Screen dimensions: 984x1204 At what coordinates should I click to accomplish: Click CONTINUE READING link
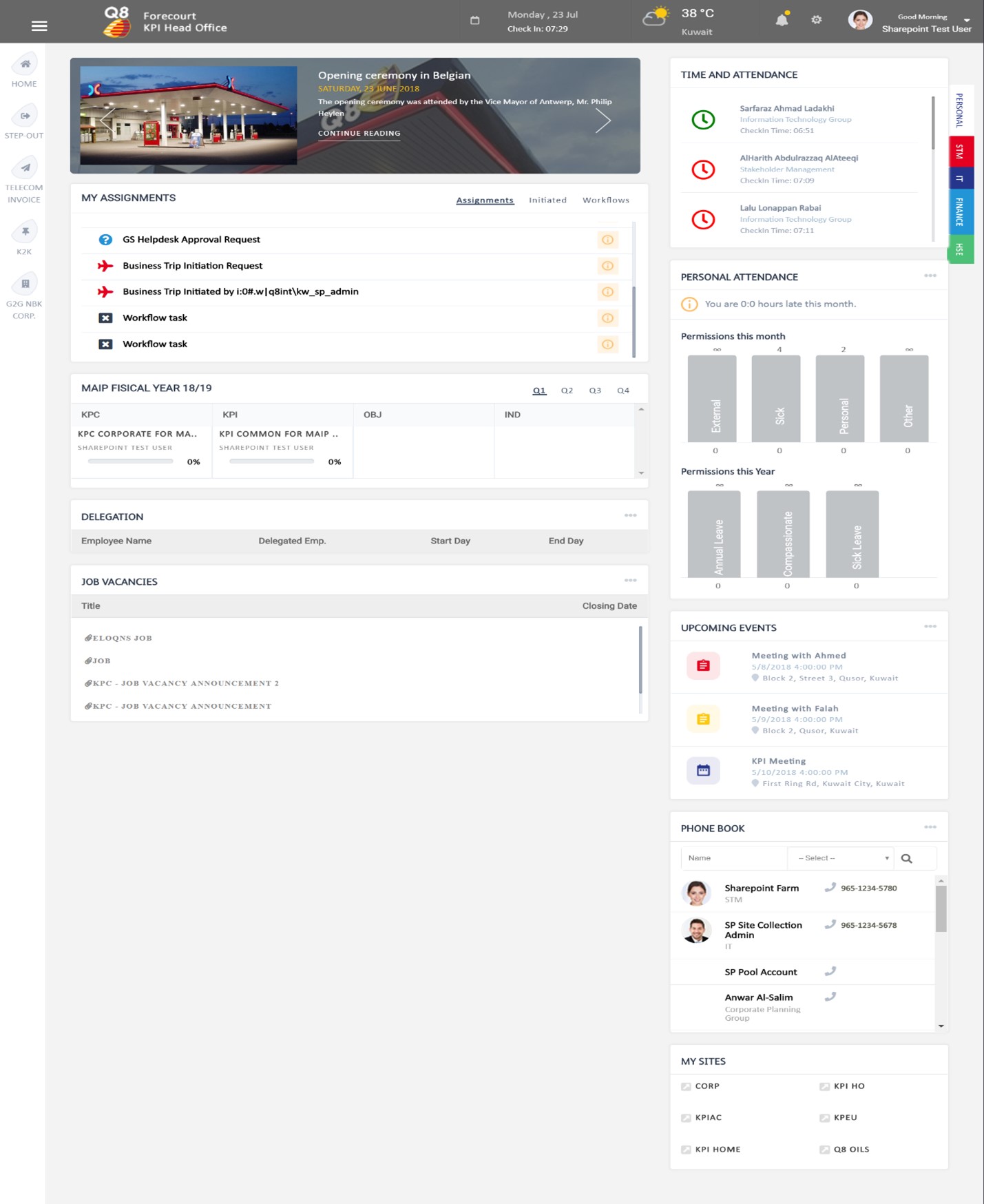click(x=359, y=134)
